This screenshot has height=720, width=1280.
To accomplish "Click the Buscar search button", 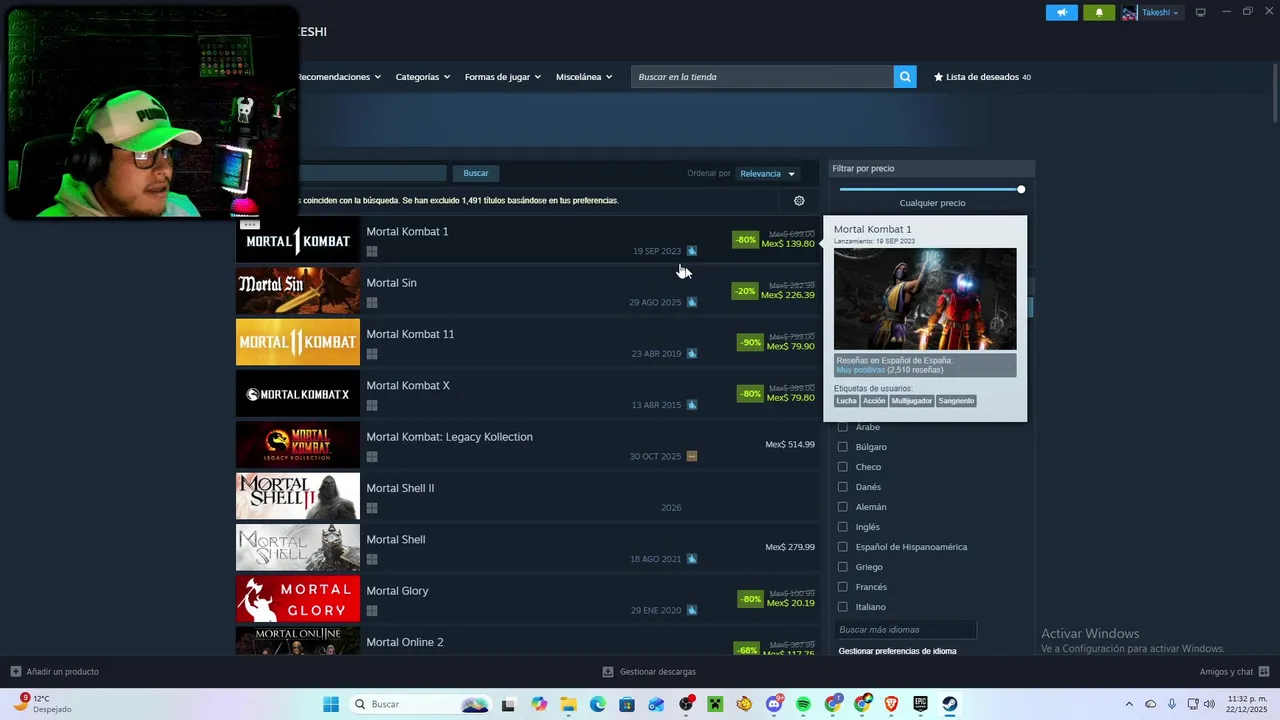I will [x=476, y=173].
